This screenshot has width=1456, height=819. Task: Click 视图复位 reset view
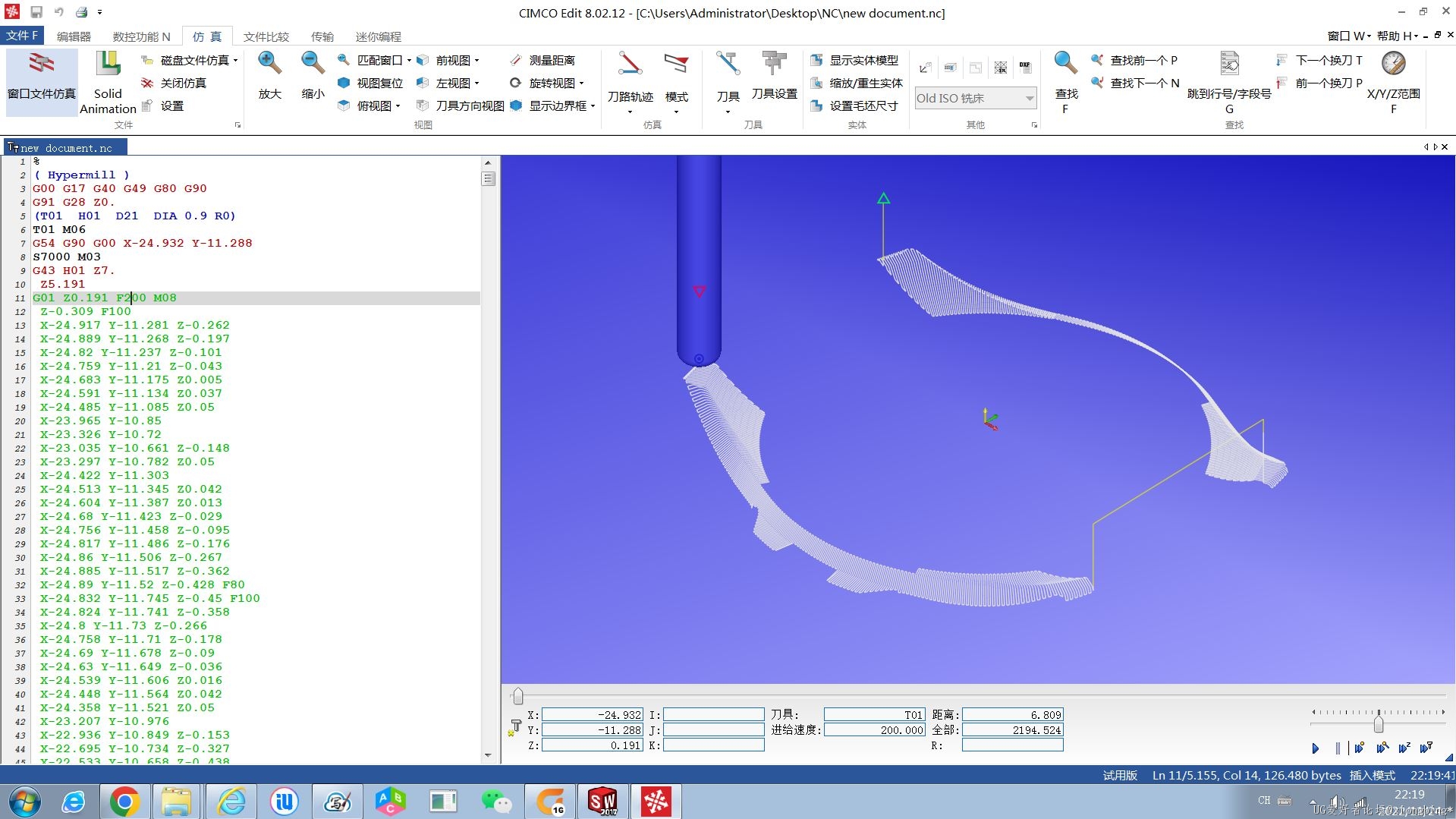click(370, 83)
